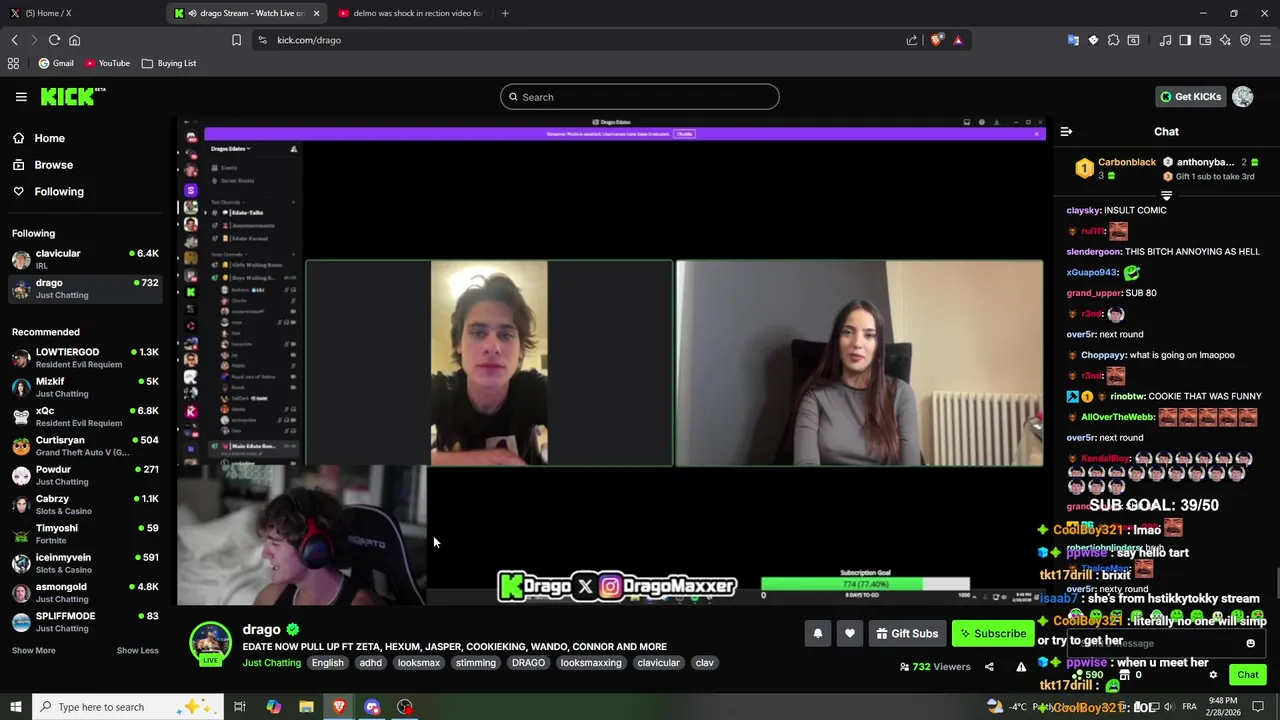The width and height of the screenshot is (1280, 720).
Task: Open asmongold's recommended channel
Action: click(85, 593)
